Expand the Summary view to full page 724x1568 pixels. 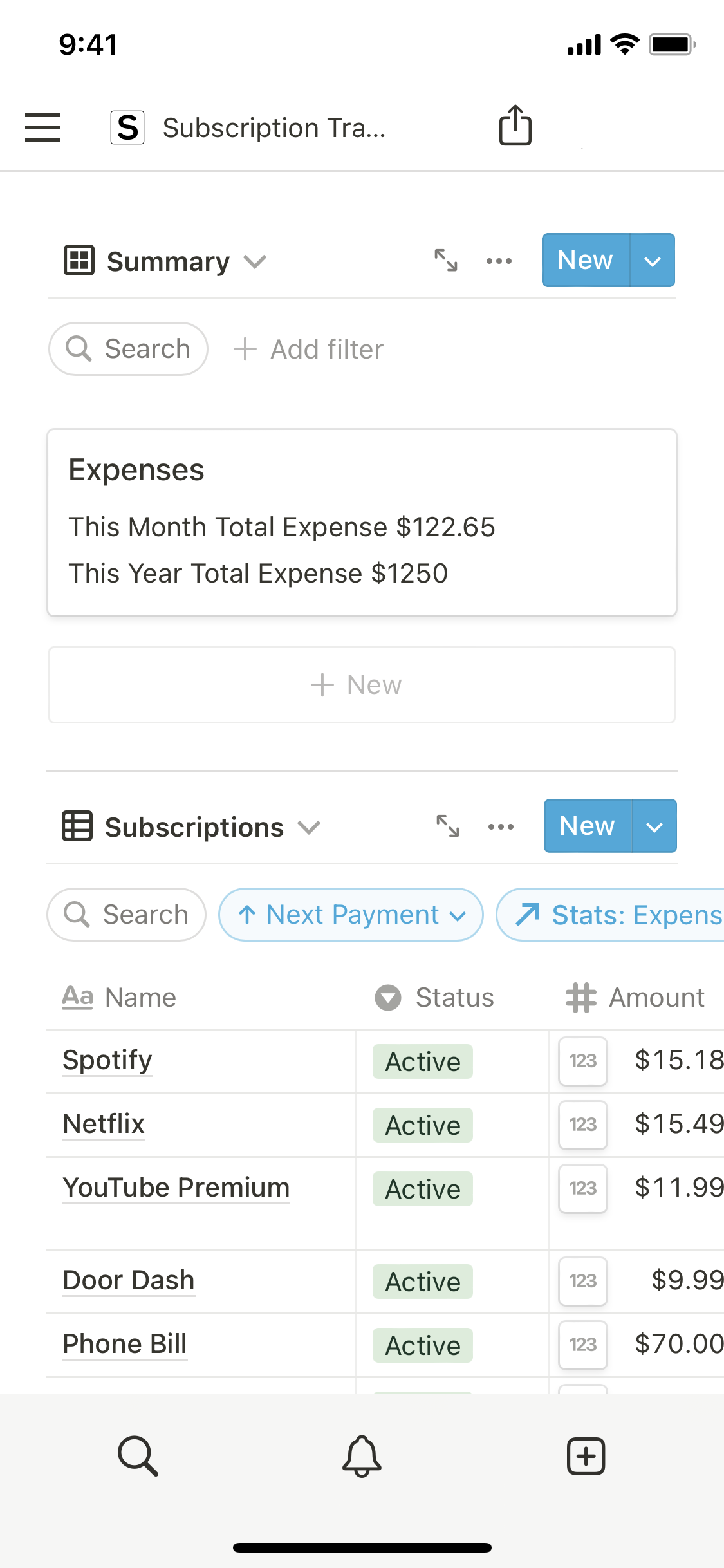[446, 261]
